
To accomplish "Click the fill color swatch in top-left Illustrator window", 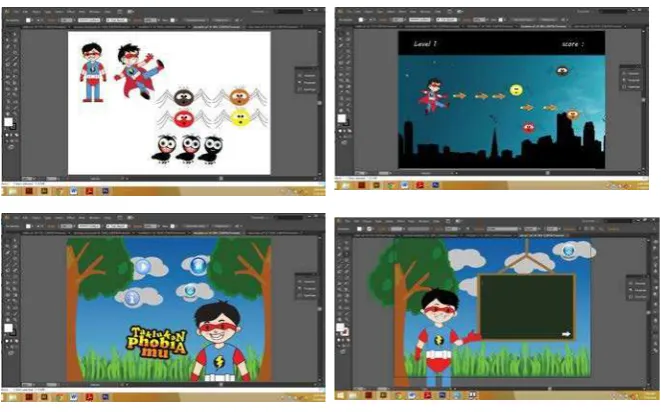I will (8, 122).
